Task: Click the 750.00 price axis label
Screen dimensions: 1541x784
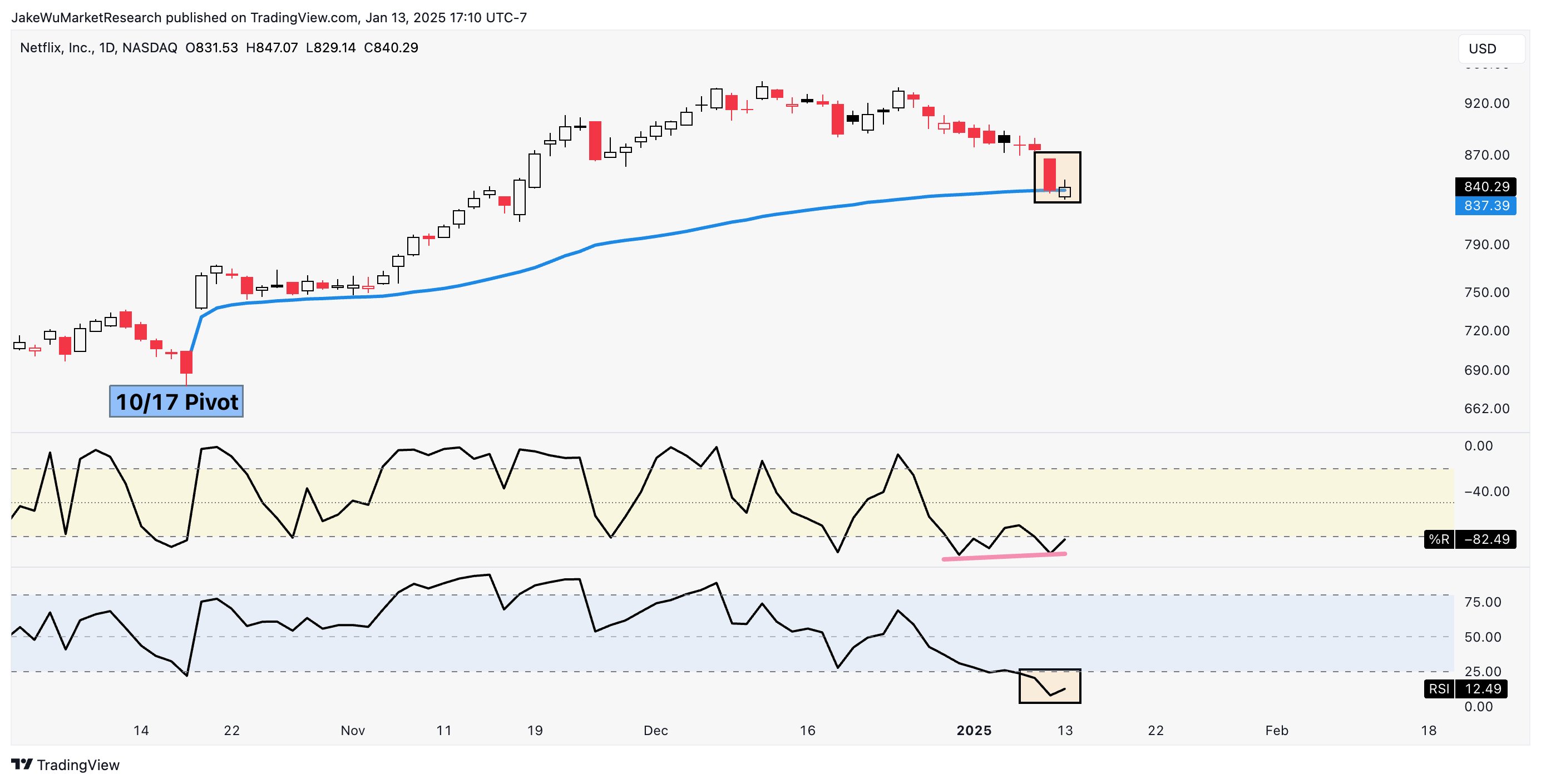Action: coord(1487,292)
